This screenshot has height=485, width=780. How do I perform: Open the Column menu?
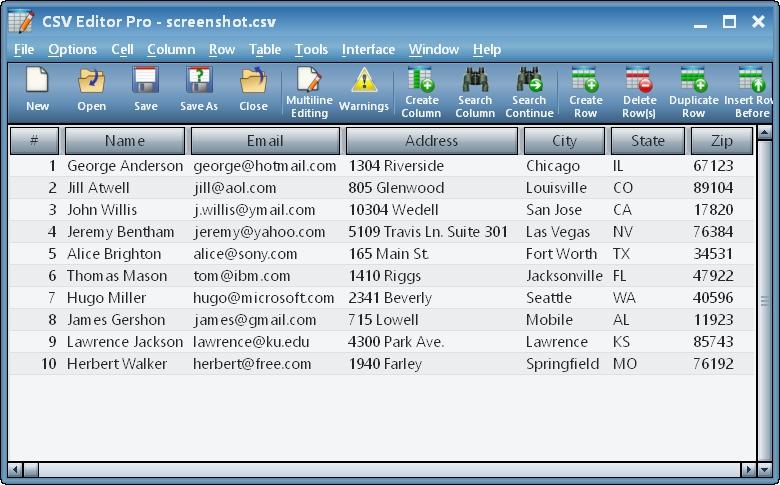tap(171, 49)
